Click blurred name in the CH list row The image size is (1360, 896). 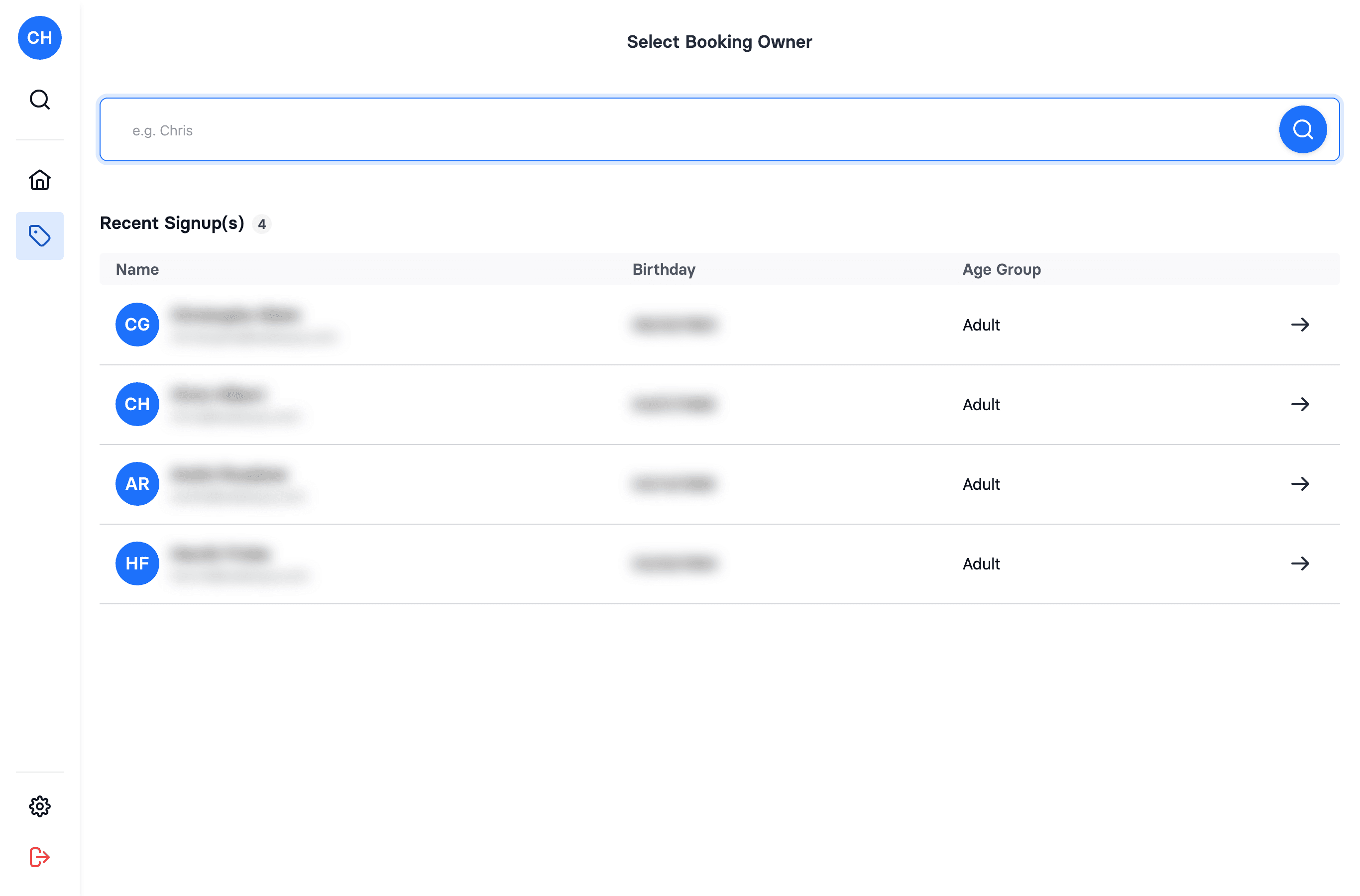218,394
